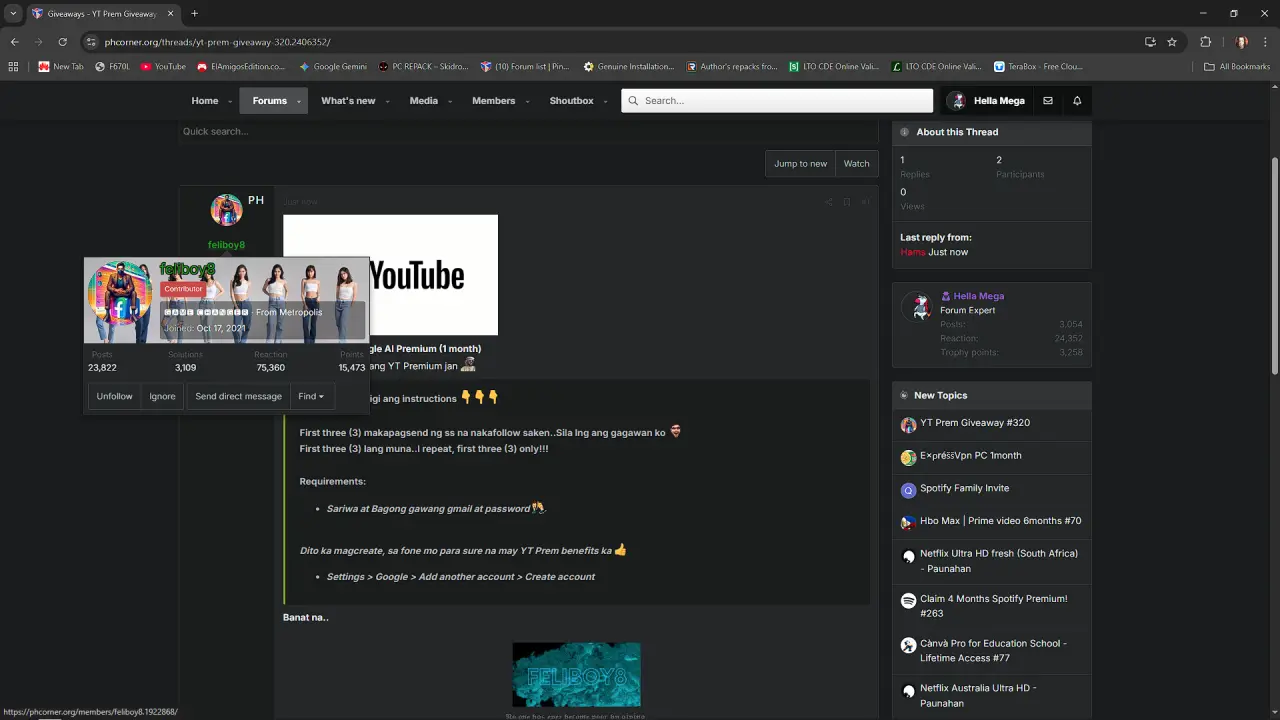Open the PC REPACK - Skidrow bookmark

tap(423, 67)
